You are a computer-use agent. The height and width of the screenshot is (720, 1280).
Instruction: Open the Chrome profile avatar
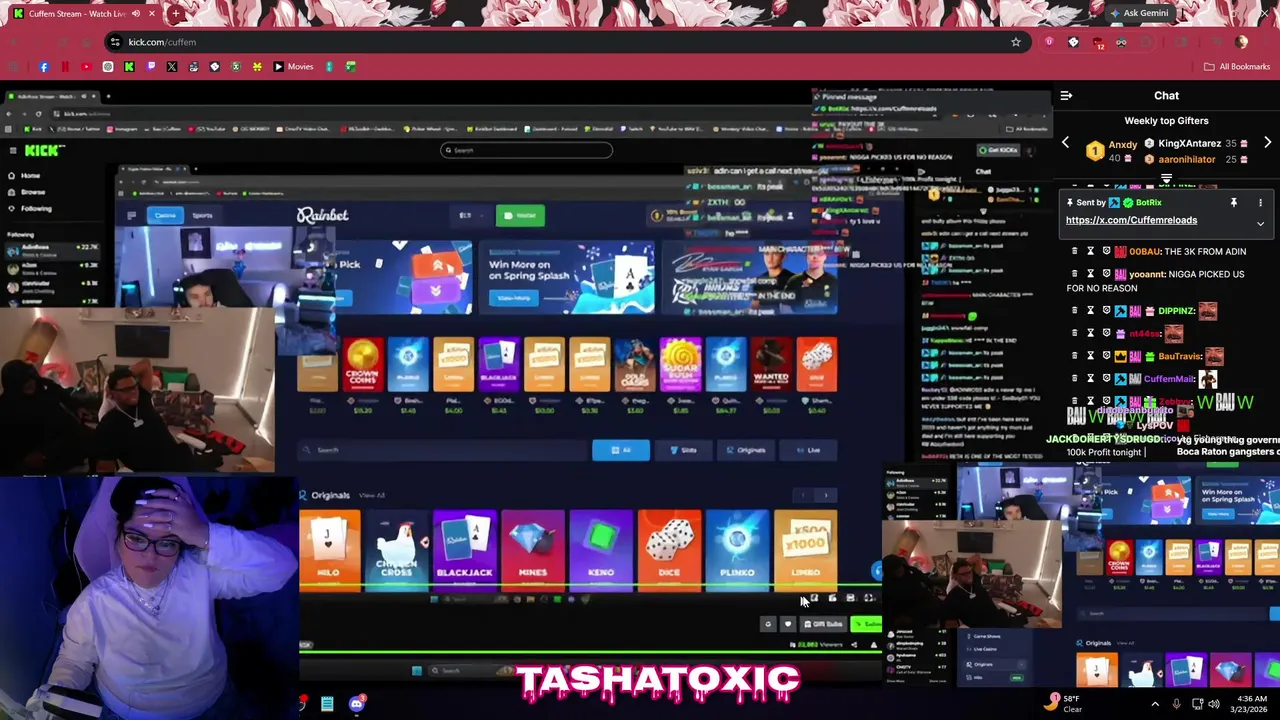1241,42
